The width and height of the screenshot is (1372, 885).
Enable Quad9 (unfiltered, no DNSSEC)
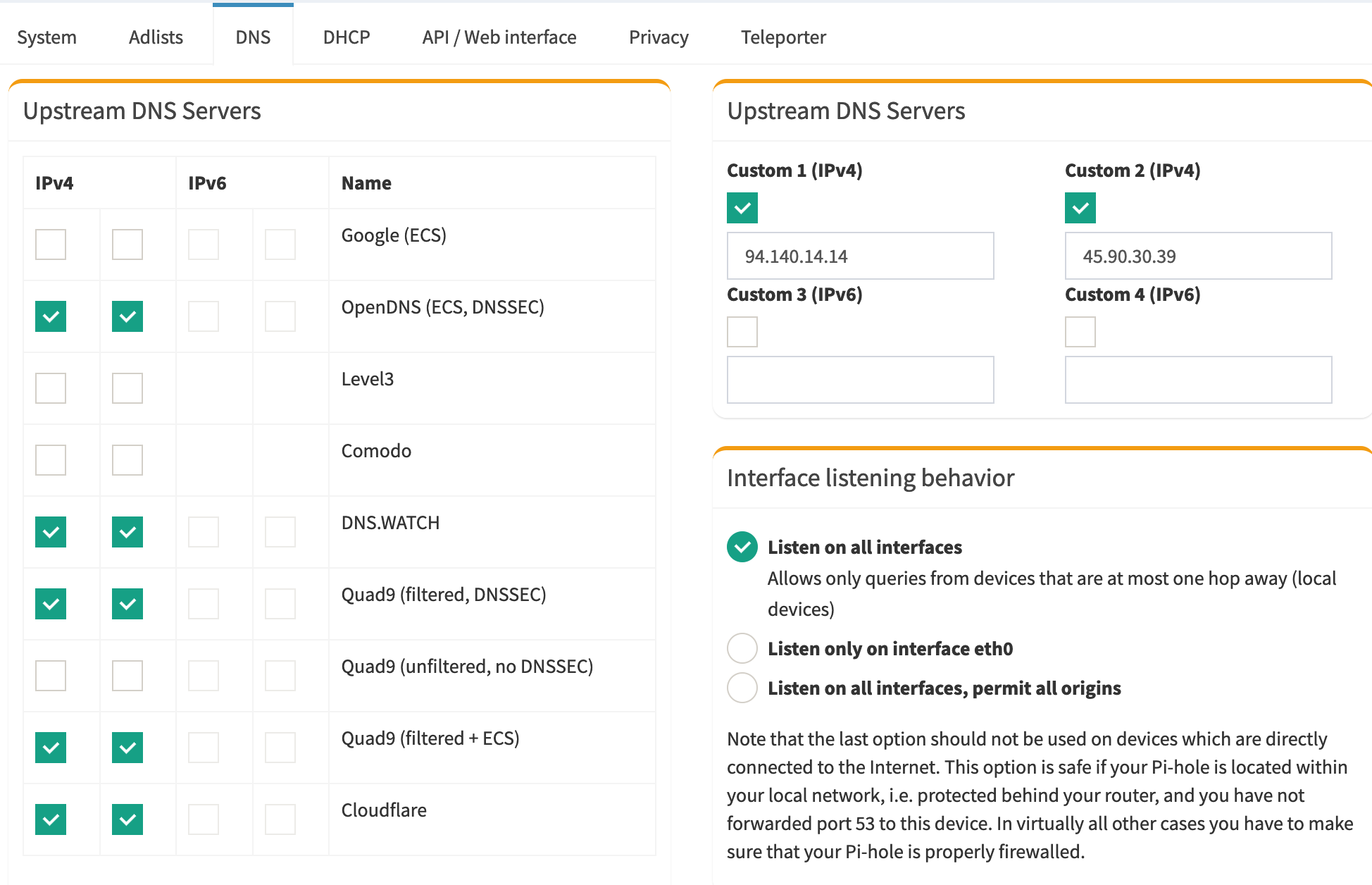(x=50, y=675)
